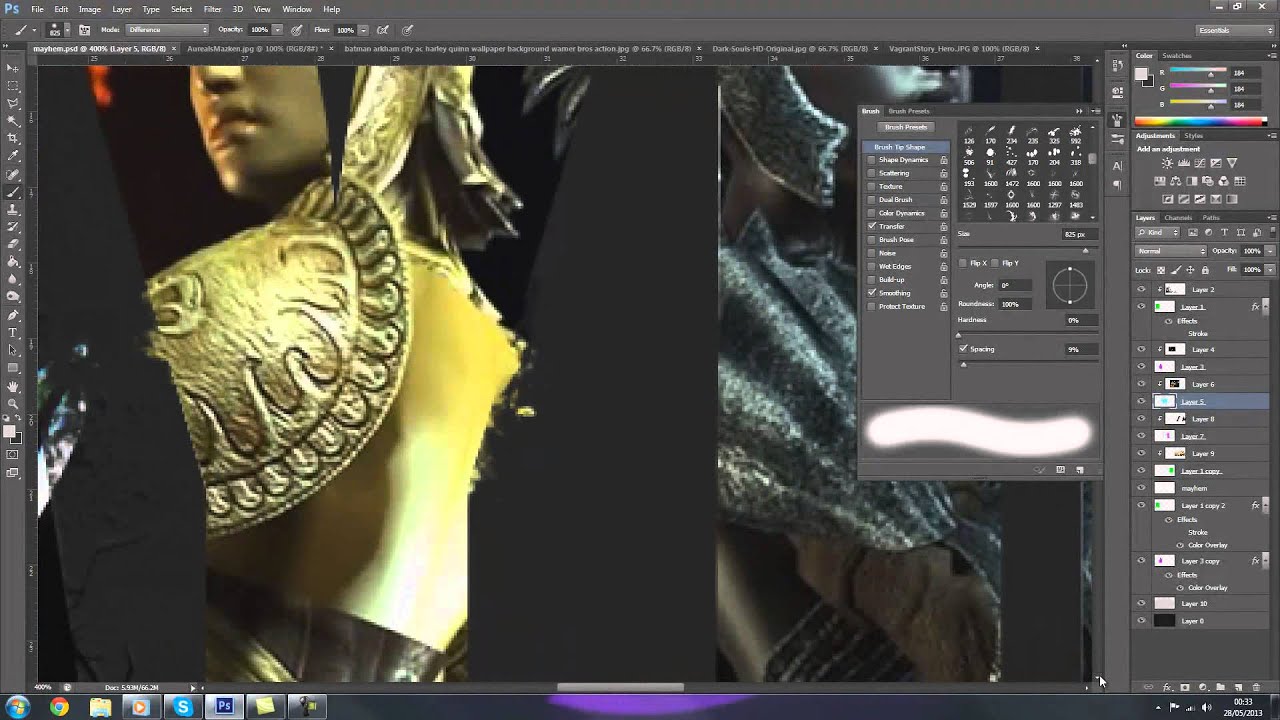Enable the Shape Dynamics checkbox
This screenshot has width=1280, height=720.
point(872,160)
